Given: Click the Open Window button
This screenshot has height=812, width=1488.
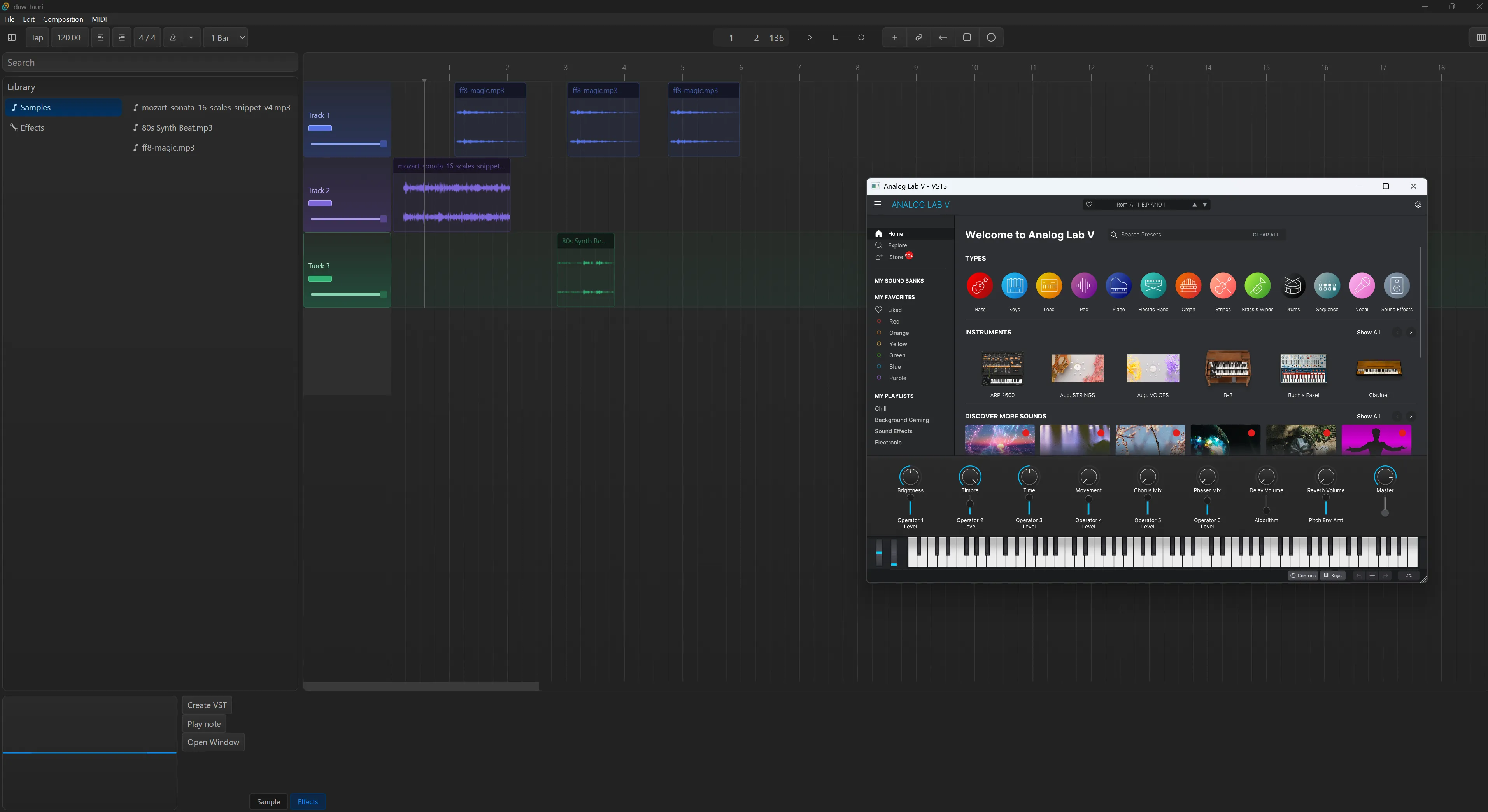Looking at the screenshot, I should click(x=213, y=742).
